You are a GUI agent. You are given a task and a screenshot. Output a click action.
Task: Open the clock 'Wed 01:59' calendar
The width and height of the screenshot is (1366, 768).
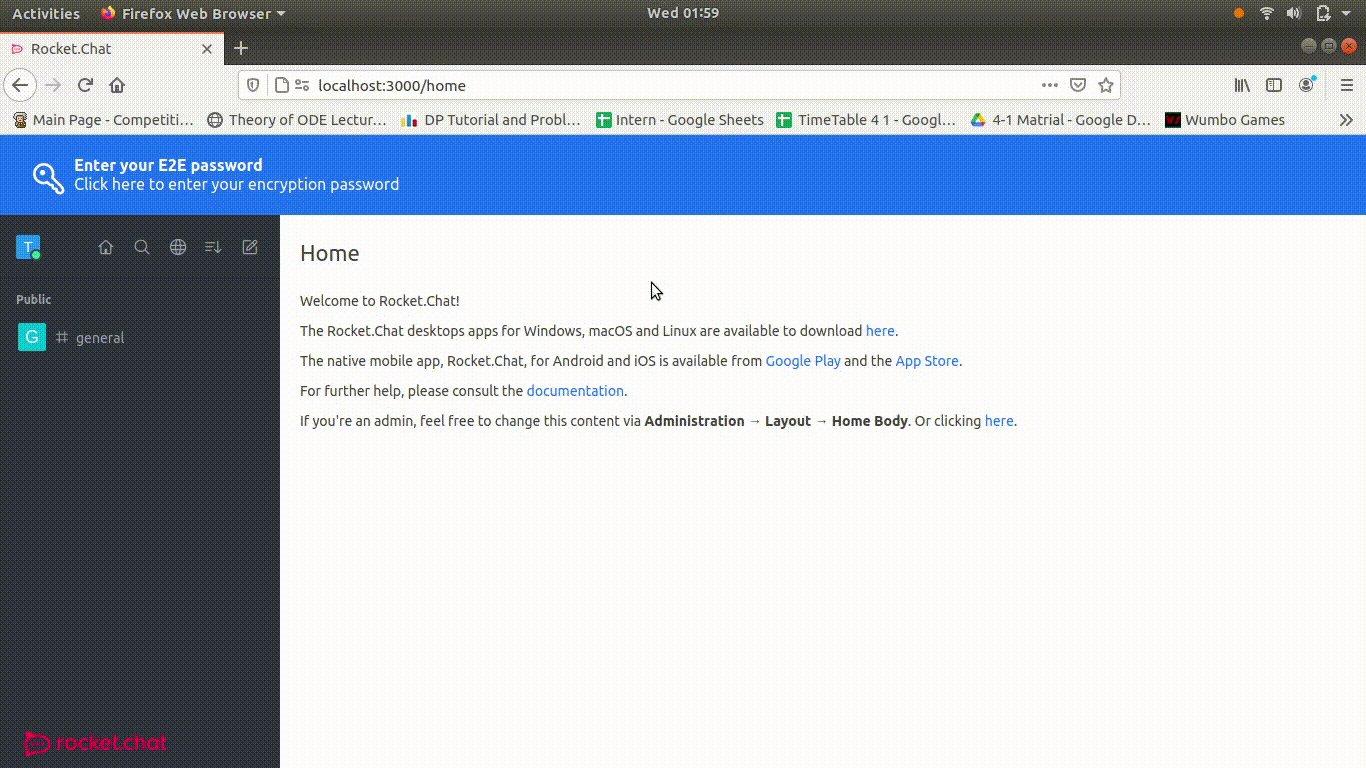click(x=683, y=13)
